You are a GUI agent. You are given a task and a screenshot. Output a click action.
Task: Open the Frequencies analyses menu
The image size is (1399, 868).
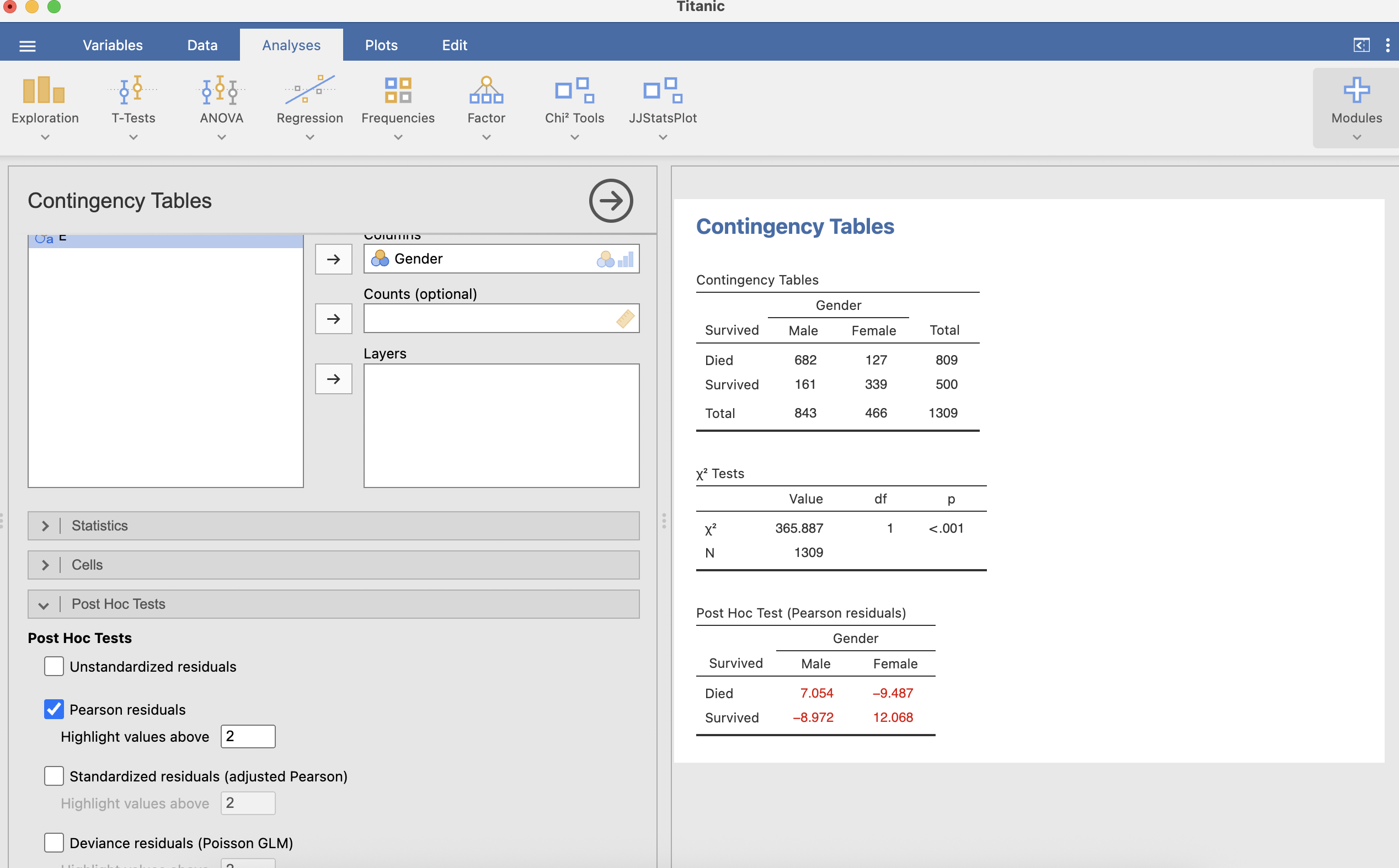(397, 106)
